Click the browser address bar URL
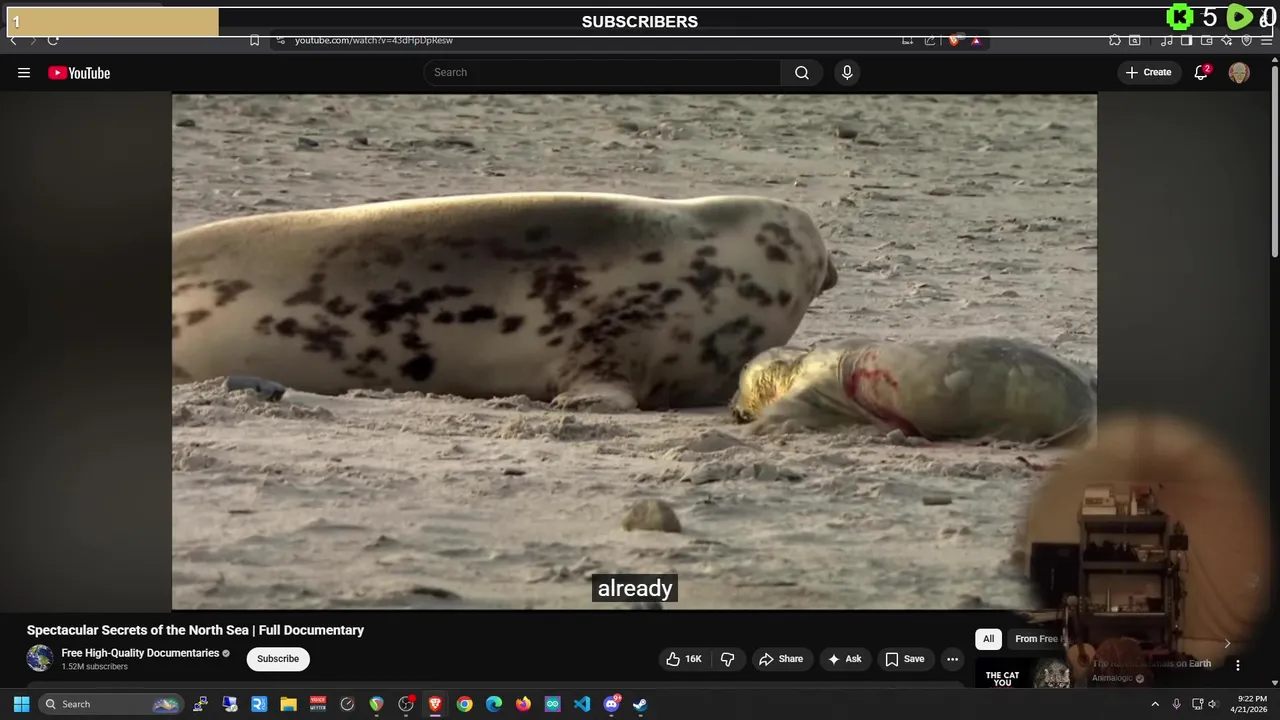The image size is (1280, 720). coord(374,40)
